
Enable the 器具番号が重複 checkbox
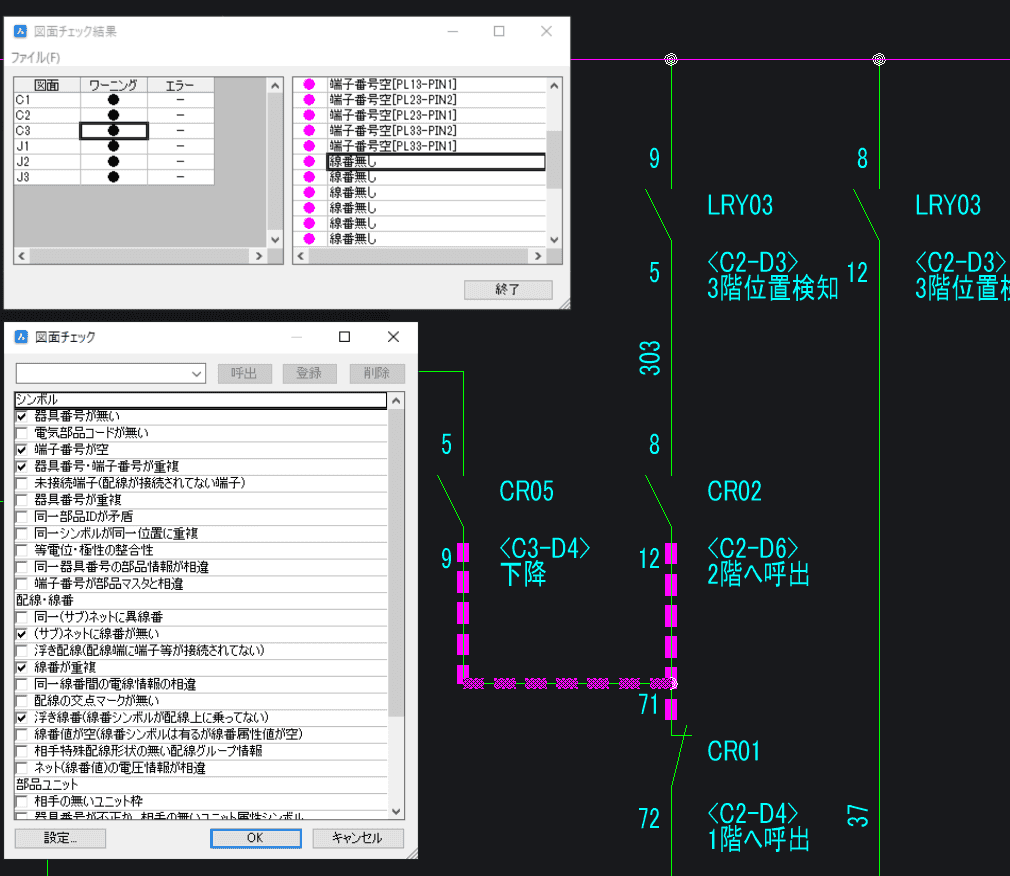click(22, 500)
